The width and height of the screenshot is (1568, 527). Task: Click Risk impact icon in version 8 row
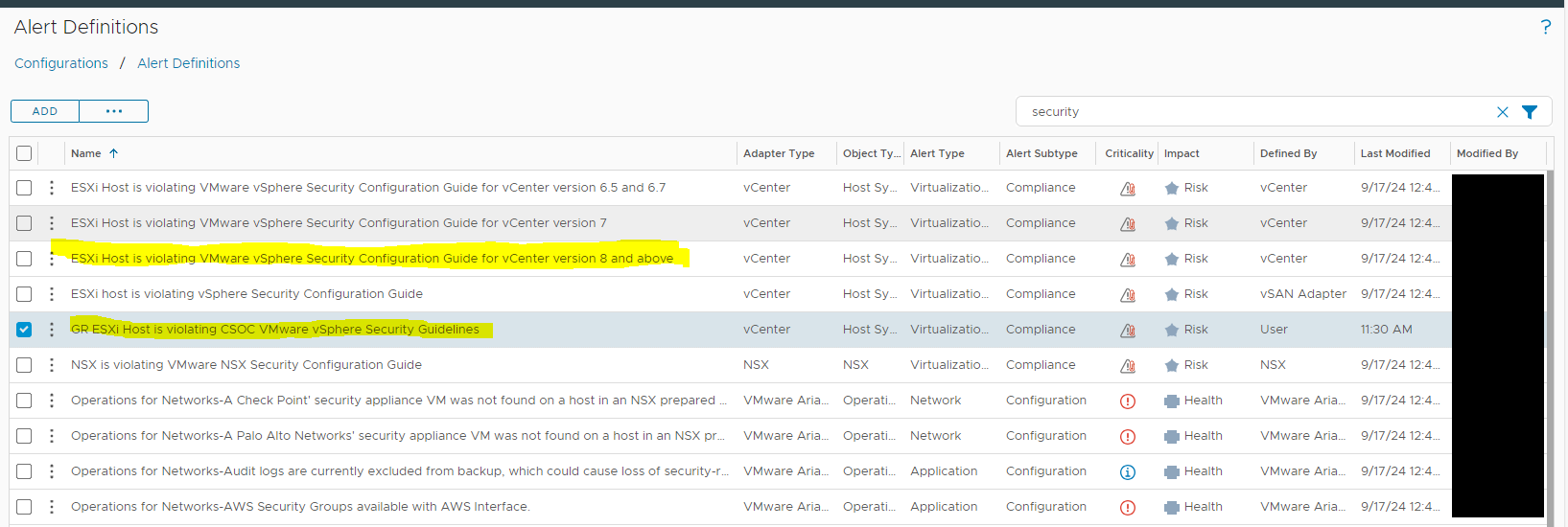point(1171,259)
